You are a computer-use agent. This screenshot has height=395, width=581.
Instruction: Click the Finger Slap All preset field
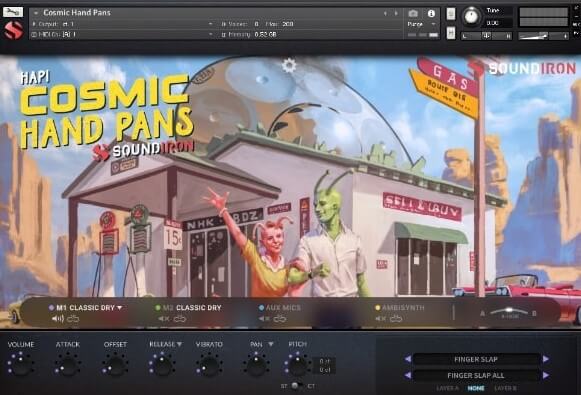click(x=476, y=375)
